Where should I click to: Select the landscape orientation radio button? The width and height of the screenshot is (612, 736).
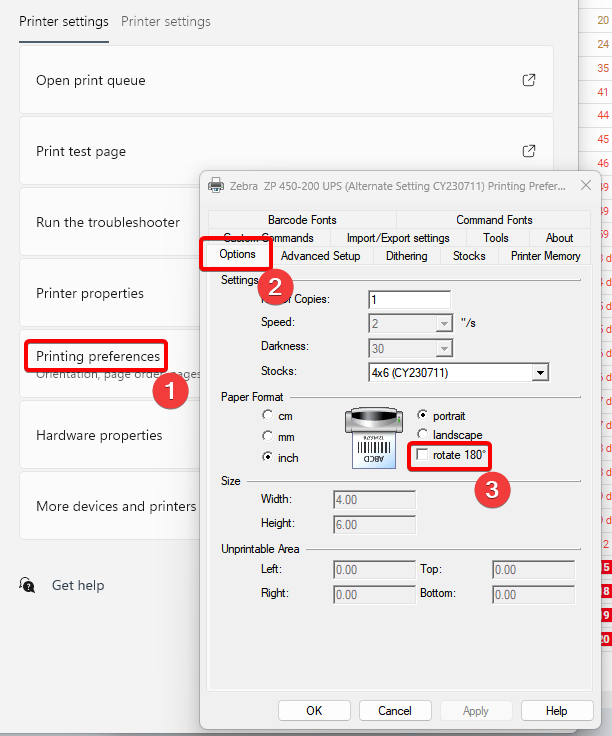point(423,435)
